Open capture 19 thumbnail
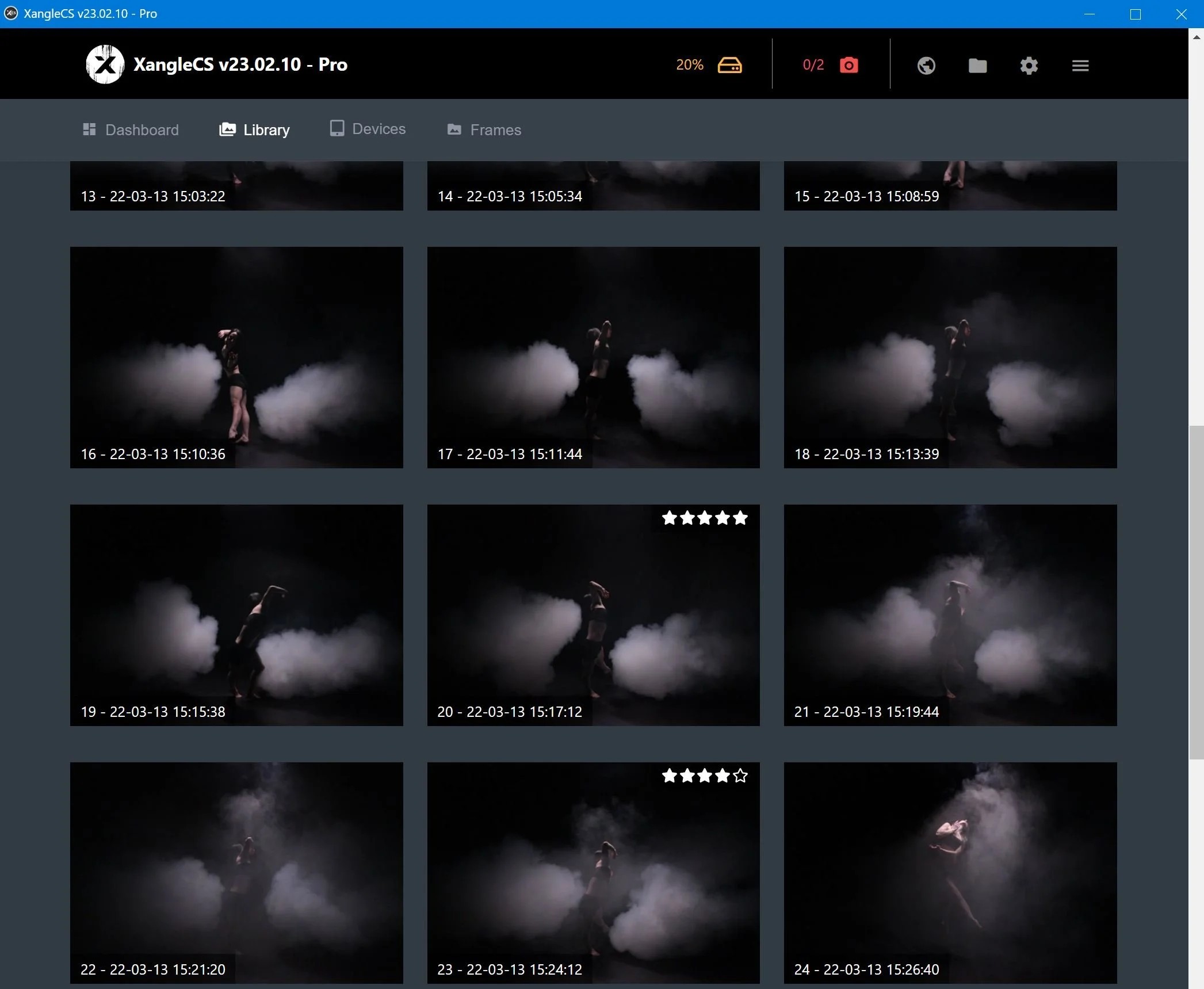Viewport: 1204px width, 989px height. (x=236, y=615)
